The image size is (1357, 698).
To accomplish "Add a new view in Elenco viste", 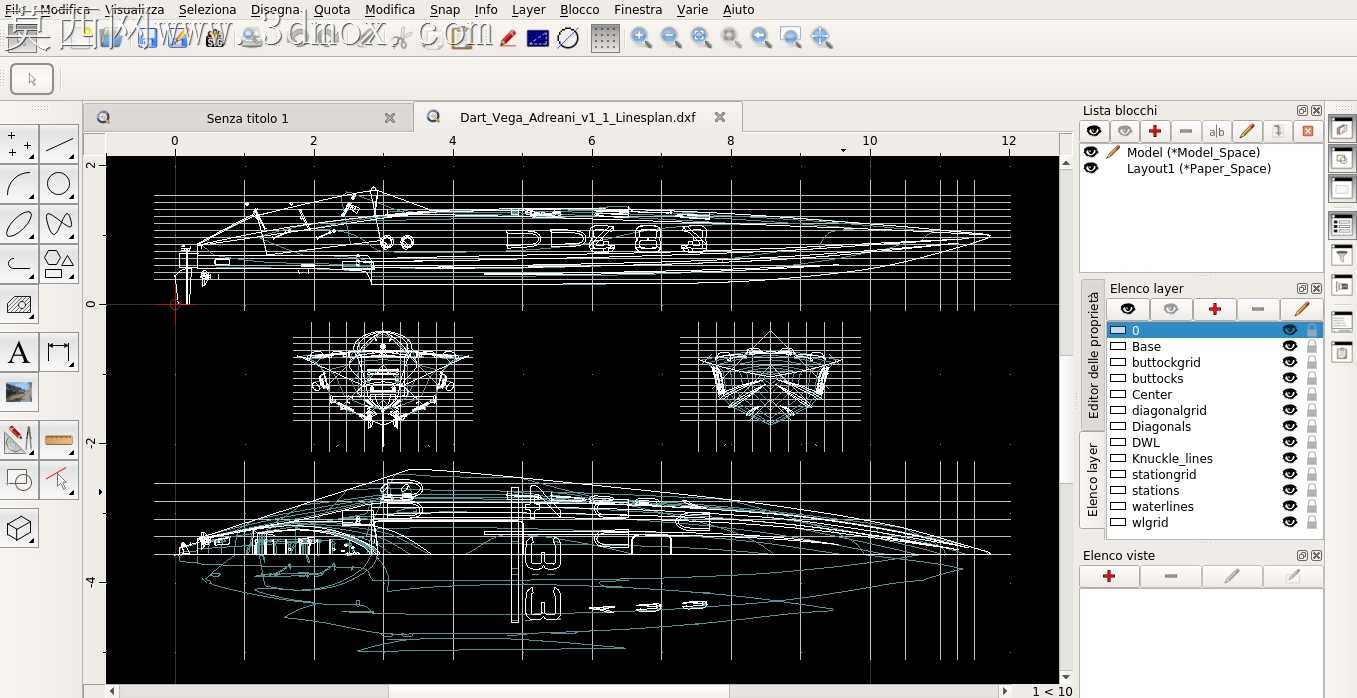I will tap(1109, 576).
